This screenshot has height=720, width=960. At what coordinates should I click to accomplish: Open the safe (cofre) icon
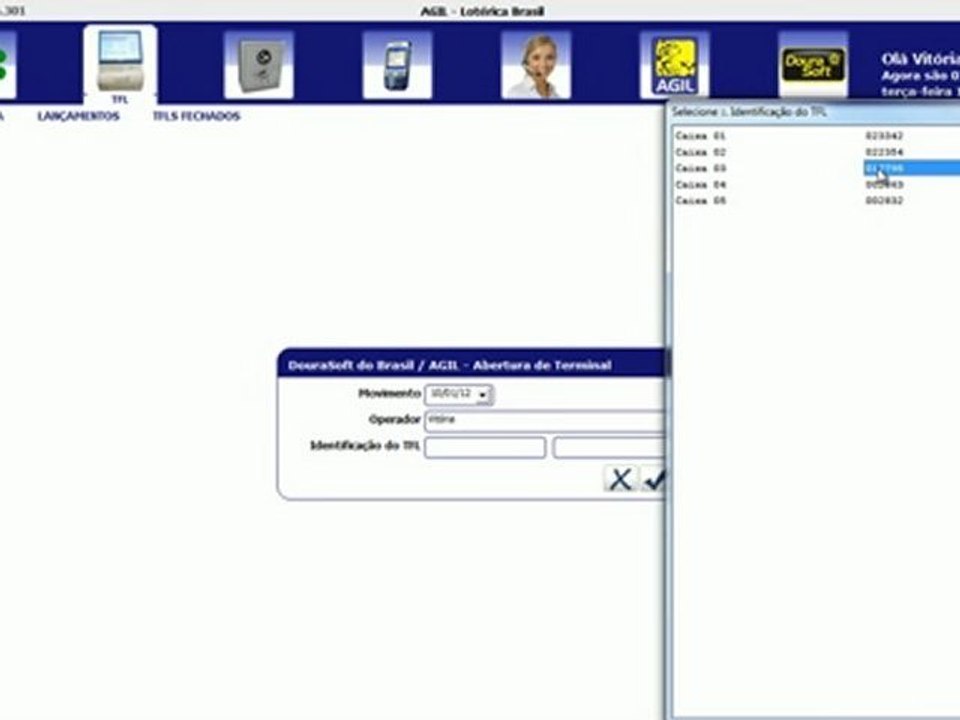tap(259, 65)
